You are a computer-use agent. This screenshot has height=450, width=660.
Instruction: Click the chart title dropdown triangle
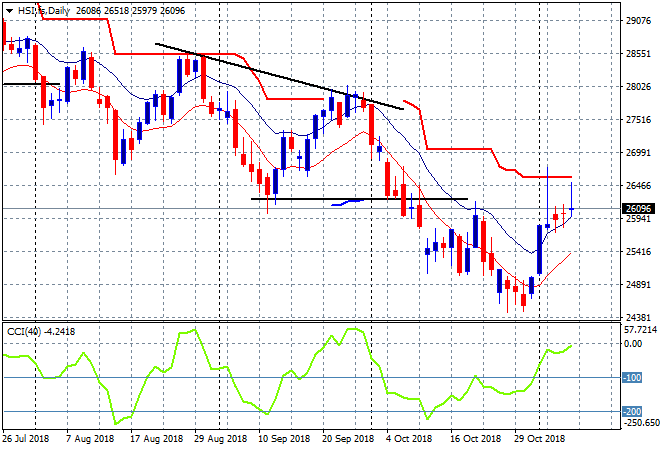9,11
